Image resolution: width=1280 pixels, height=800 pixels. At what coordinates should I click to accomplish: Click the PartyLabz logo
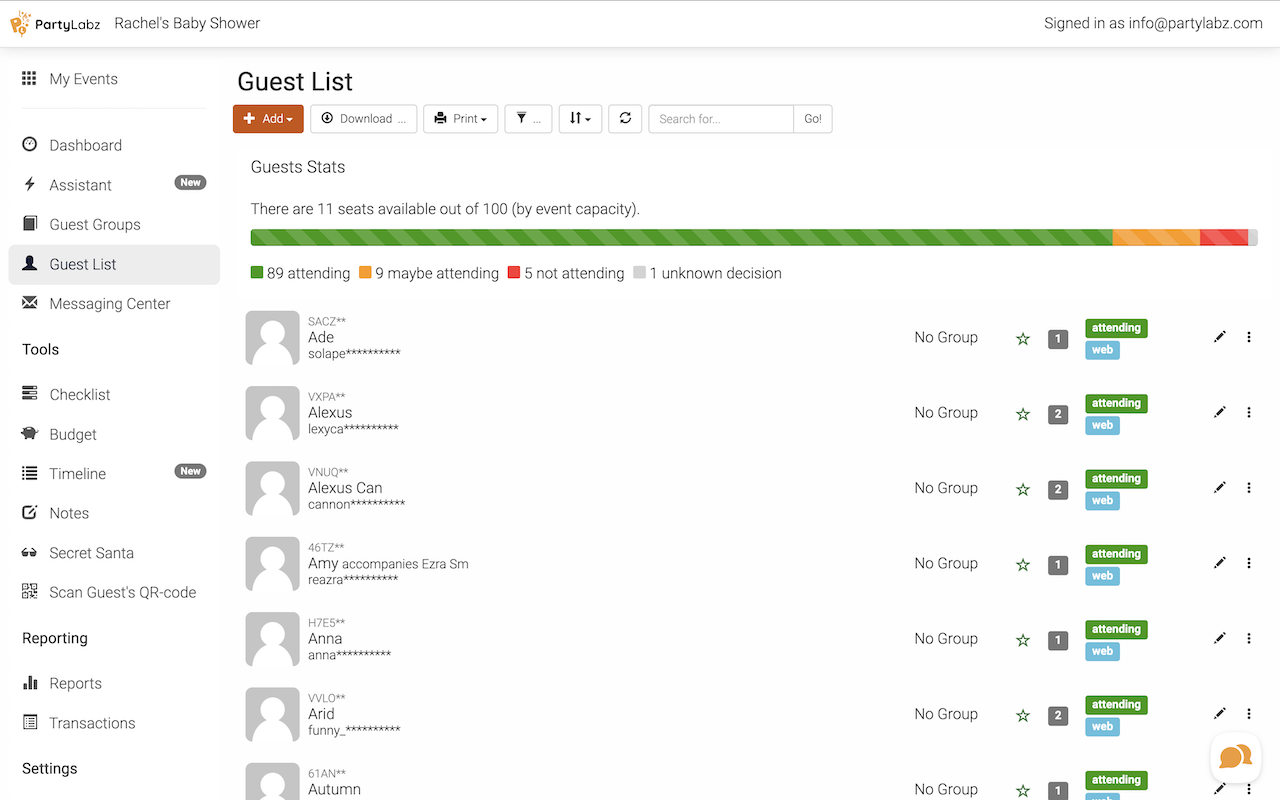(56, 23)
